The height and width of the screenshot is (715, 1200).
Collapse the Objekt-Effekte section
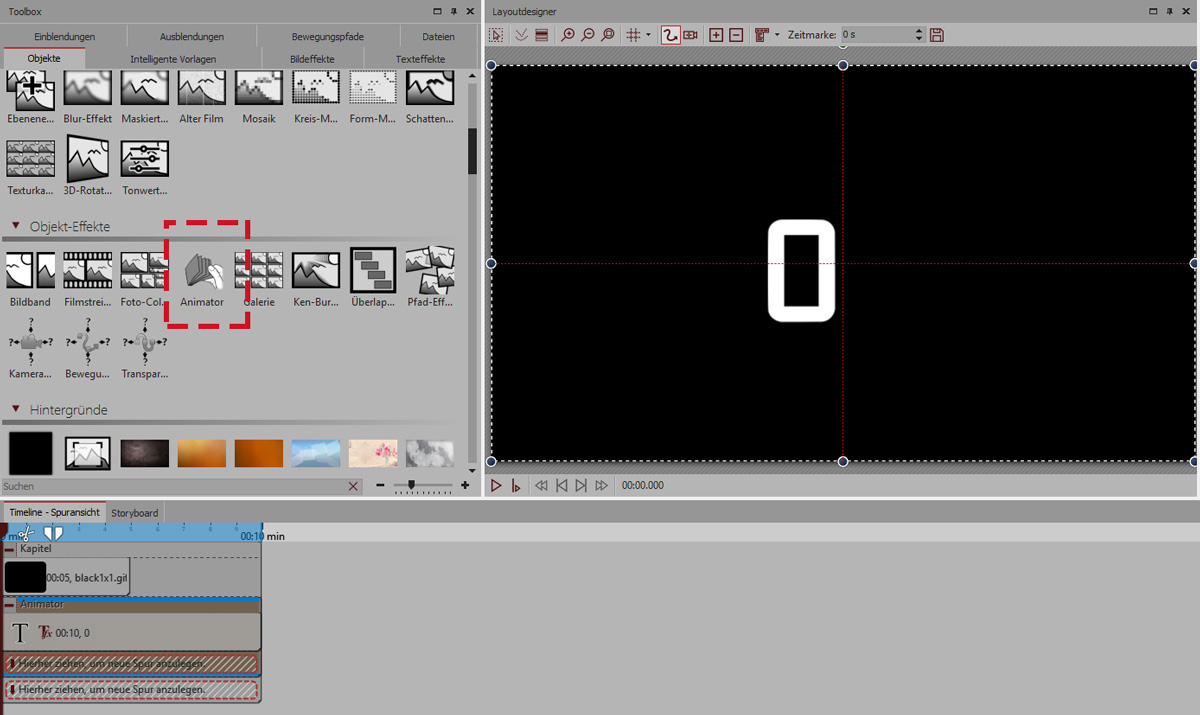[16, 227]
